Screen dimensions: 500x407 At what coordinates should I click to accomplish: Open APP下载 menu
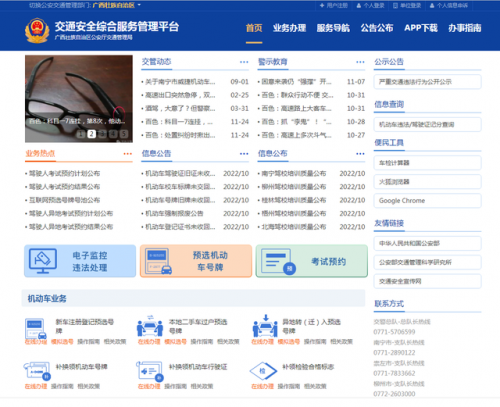pyautogui.click(x=421, y=28)
